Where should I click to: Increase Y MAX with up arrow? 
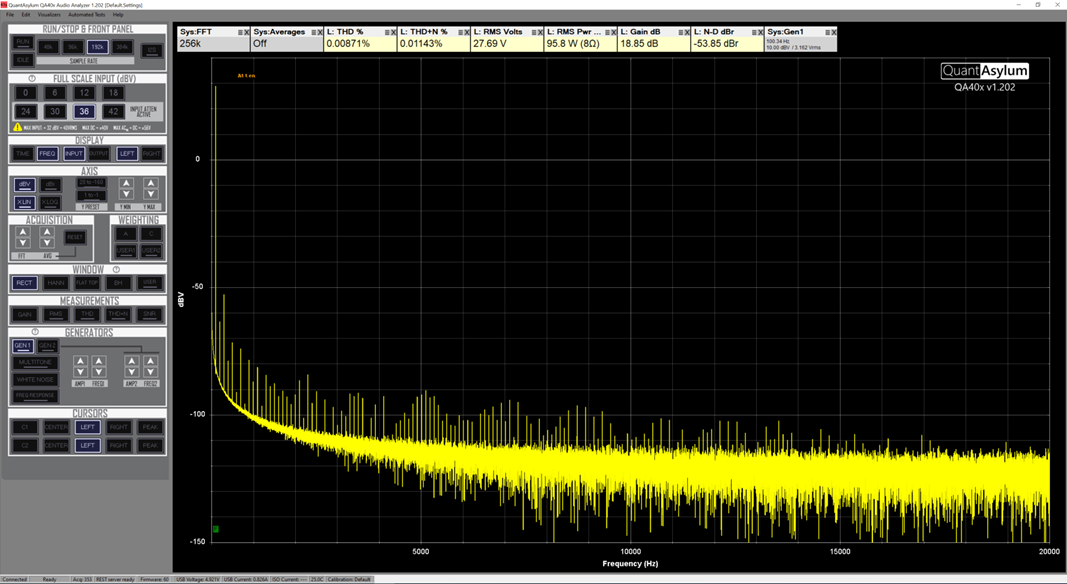click(x=151, y=183)
